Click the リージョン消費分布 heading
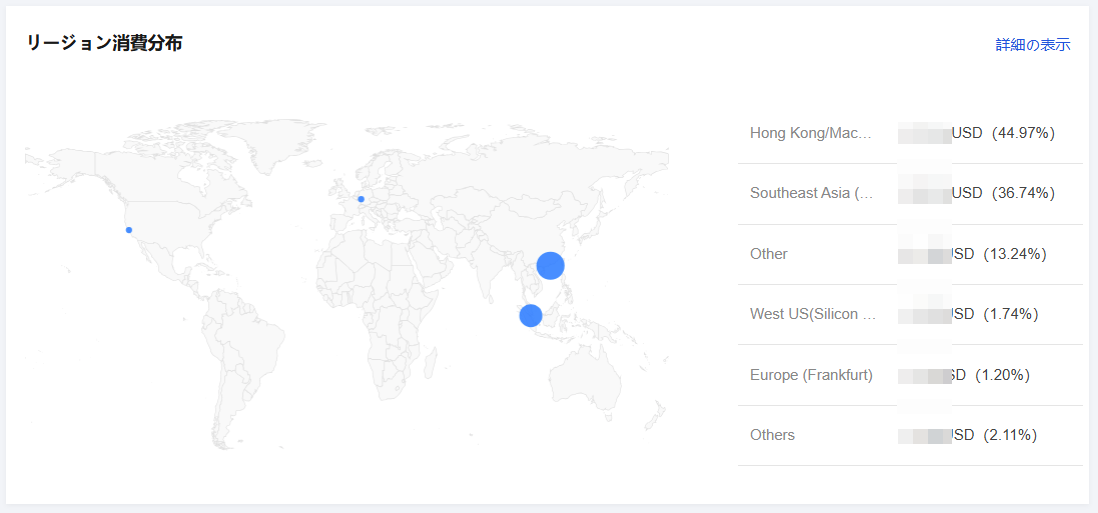1098x513 pixels. tap(104, 43)
